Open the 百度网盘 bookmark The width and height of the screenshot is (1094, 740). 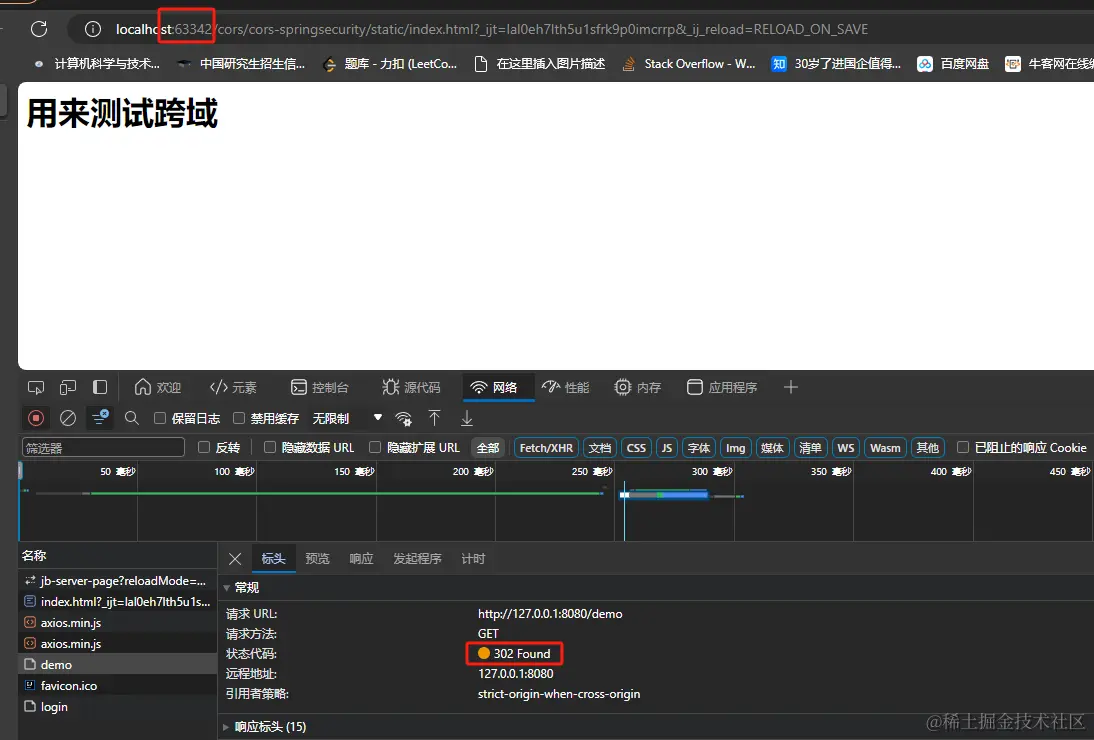click(953, 63)
